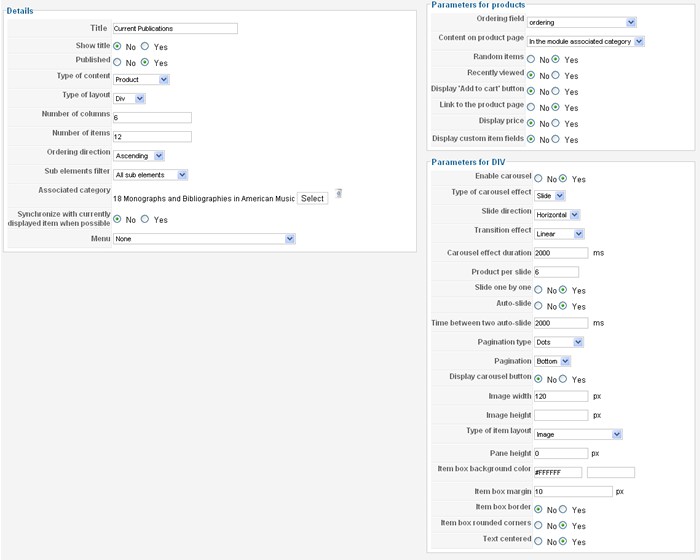700x560 pixels.
Task: Open the Type of item layout dropdown
Action: coord(579,434)
